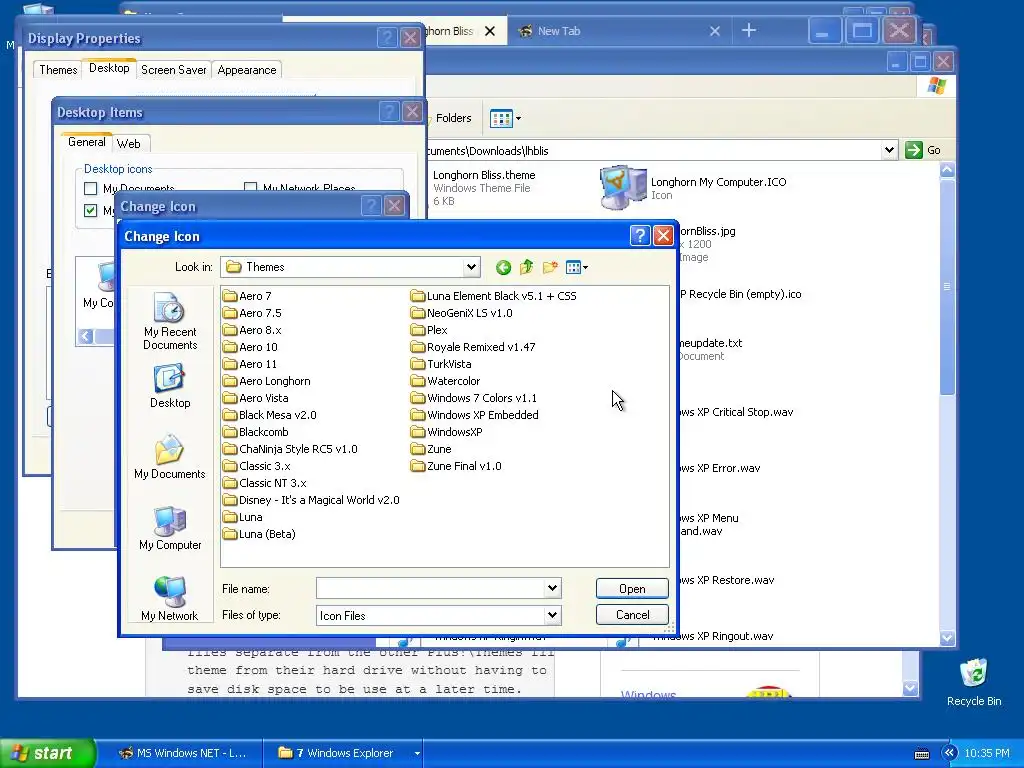The width and height of the screenshot is (1024, 768).
Task: Select the Classic NT 3.x folder
Action: 264,483
